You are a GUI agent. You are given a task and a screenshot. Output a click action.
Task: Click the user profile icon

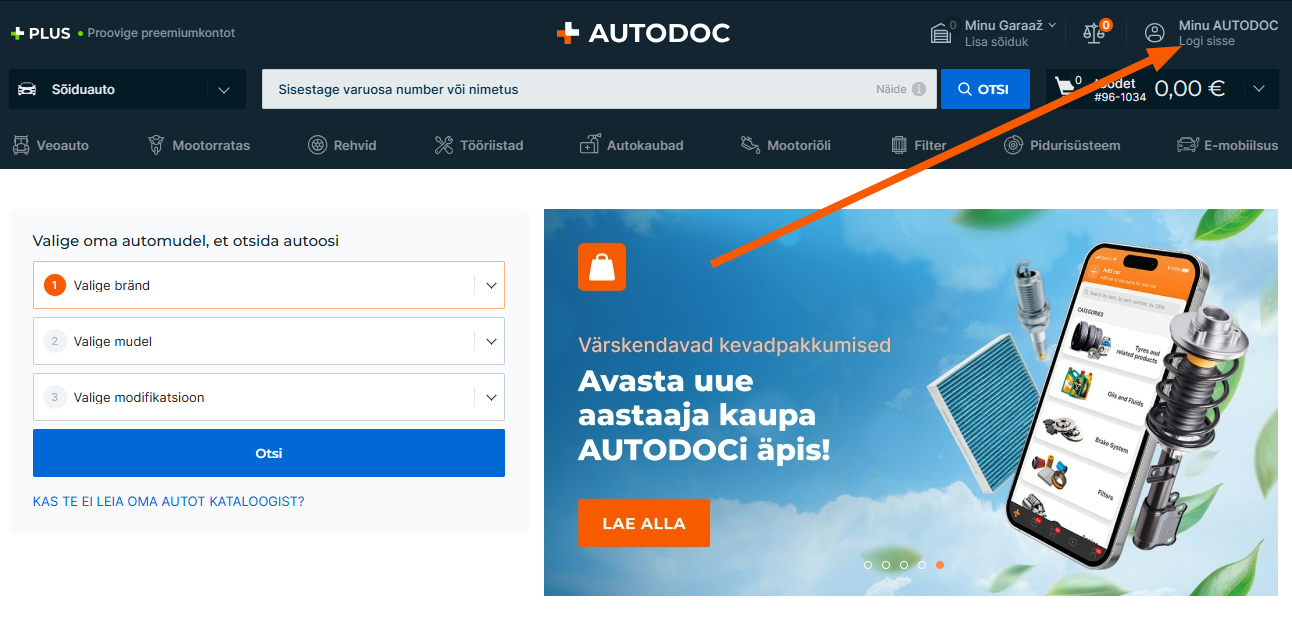point(1155,33)
